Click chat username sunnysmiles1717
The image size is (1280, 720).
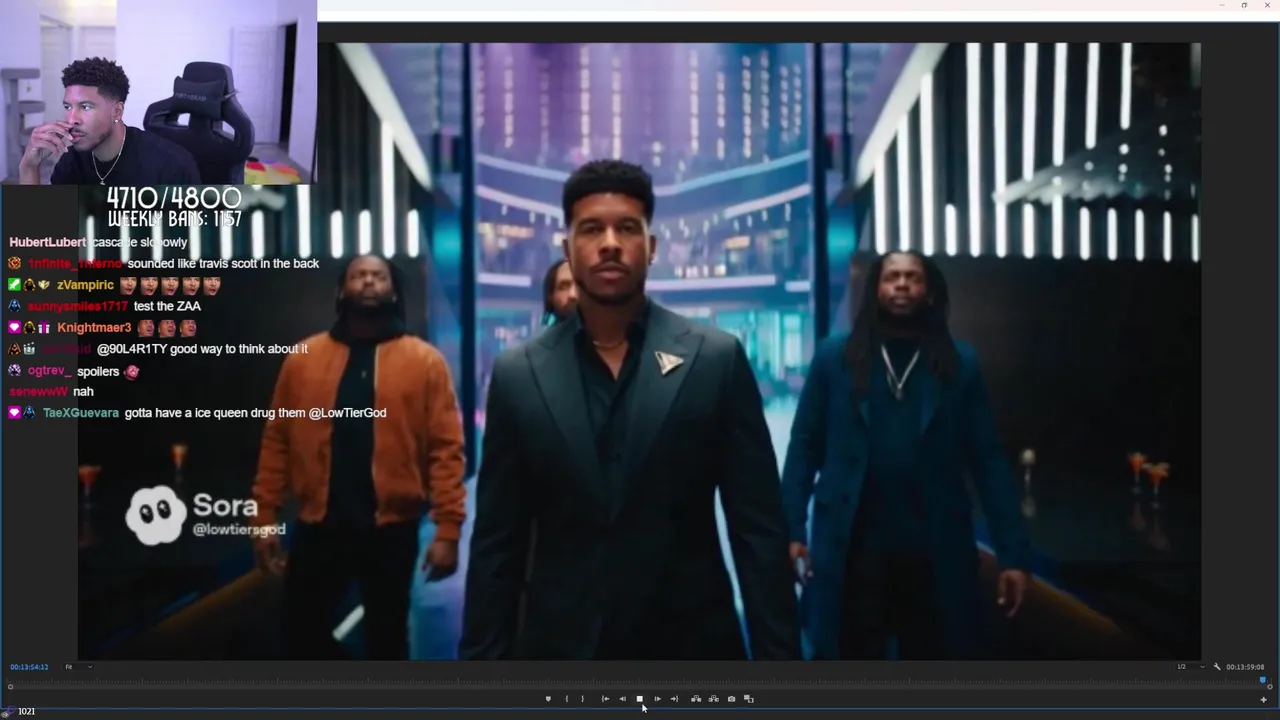click(78, 306)
